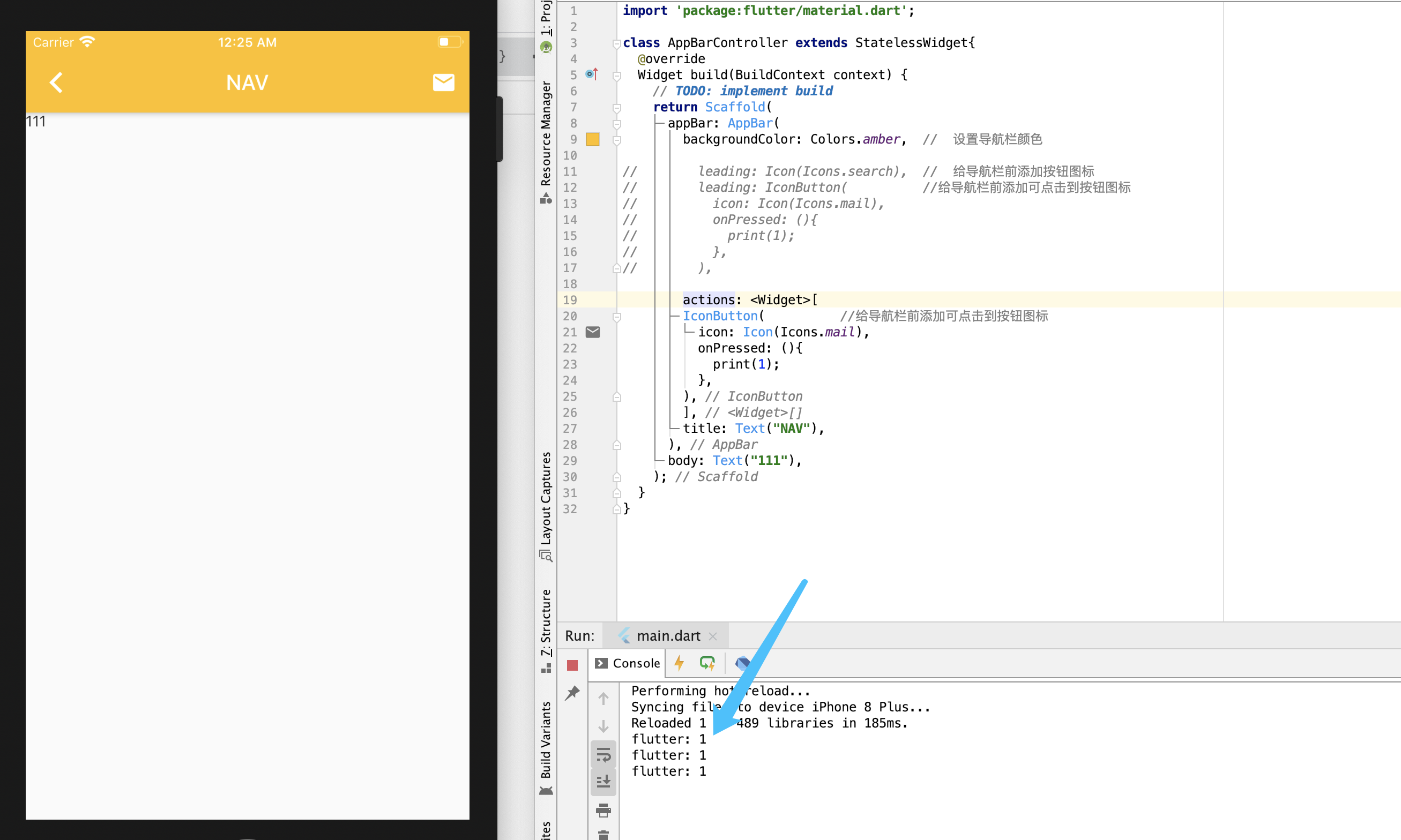Collapse the IconButton fold marker on line 20

(617, 317)
